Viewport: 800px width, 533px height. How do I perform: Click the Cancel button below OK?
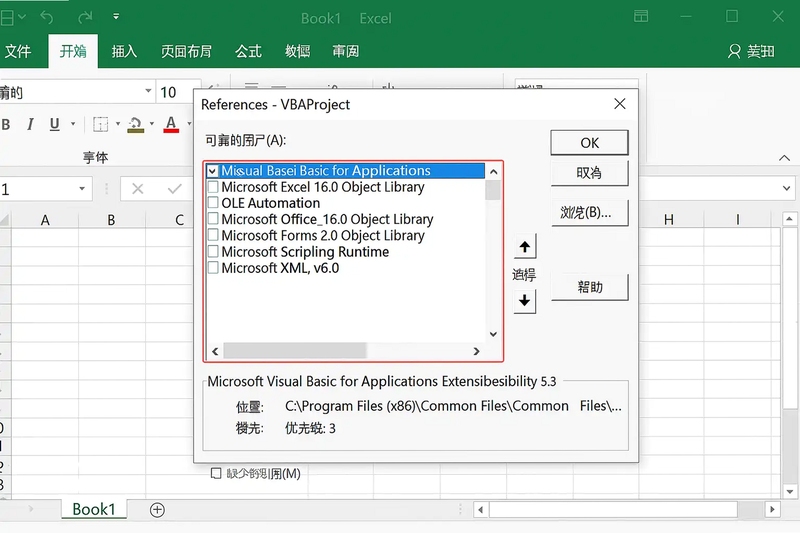pos(589,173)
